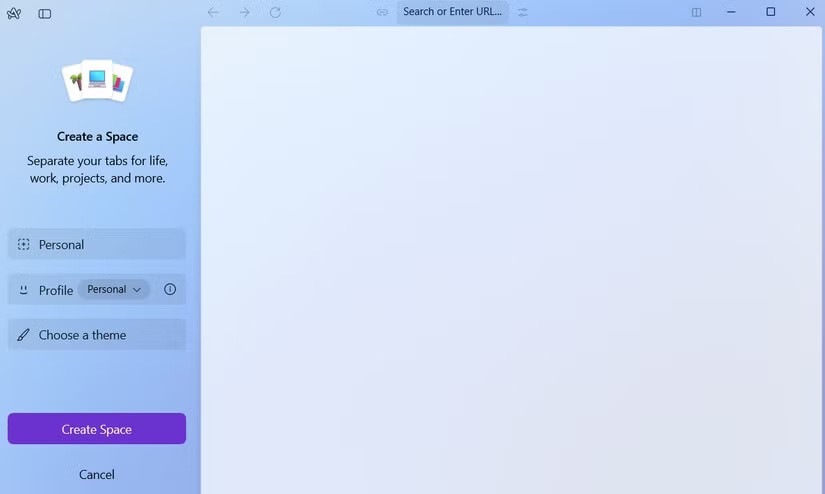Cancel the space creation
The width and height of the screenshot is (825, 494).
[x=97, y=474]
